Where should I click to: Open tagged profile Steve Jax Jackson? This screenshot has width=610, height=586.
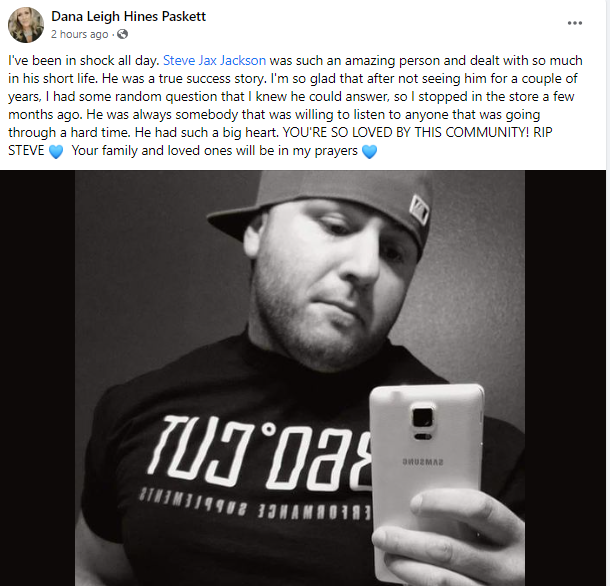[x=214, y=60]
